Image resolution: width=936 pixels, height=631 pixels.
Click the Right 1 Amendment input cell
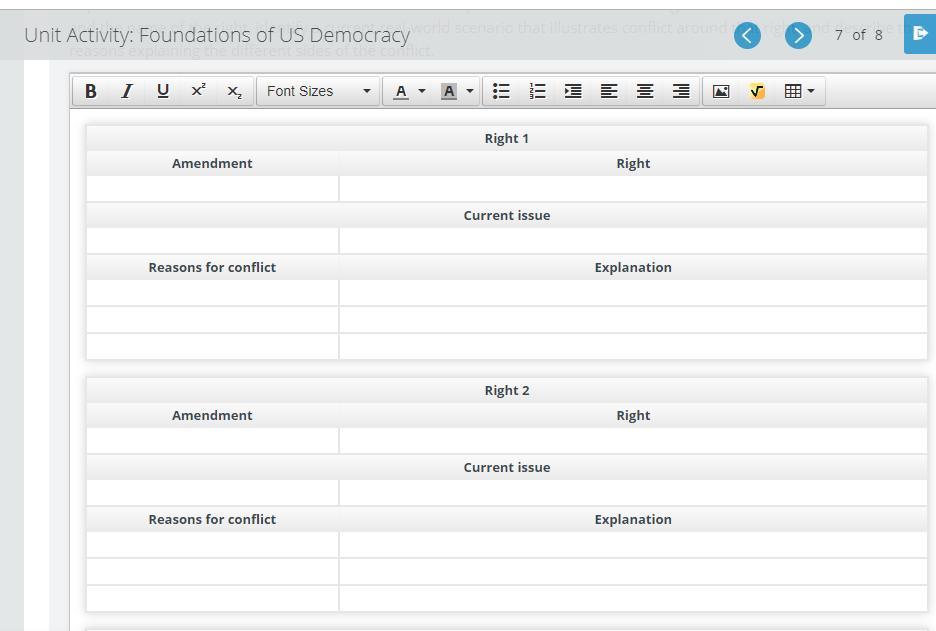[x=213, y=189]
